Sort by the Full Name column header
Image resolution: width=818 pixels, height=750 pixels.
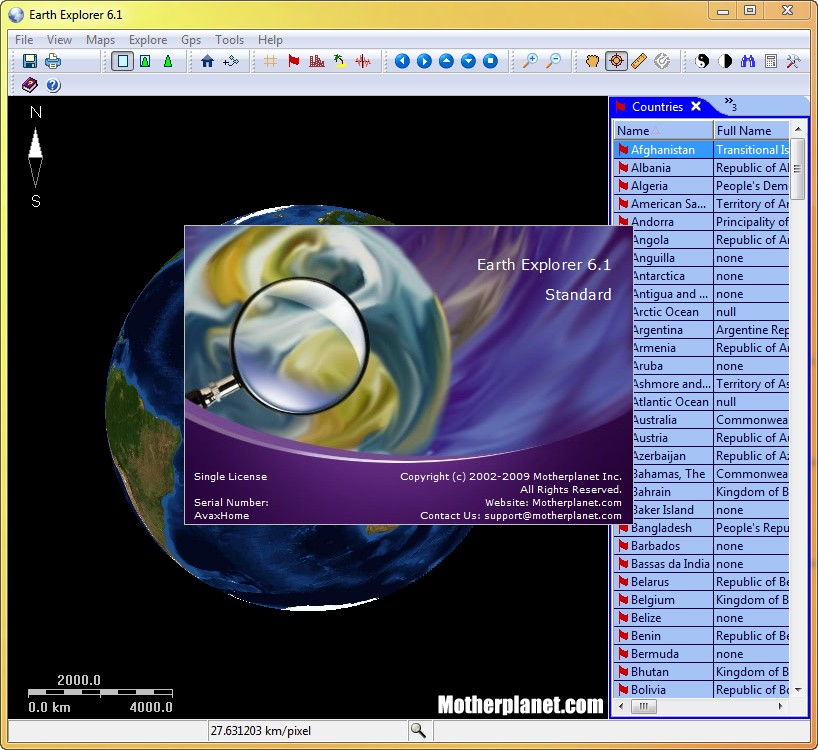(751, 130)
